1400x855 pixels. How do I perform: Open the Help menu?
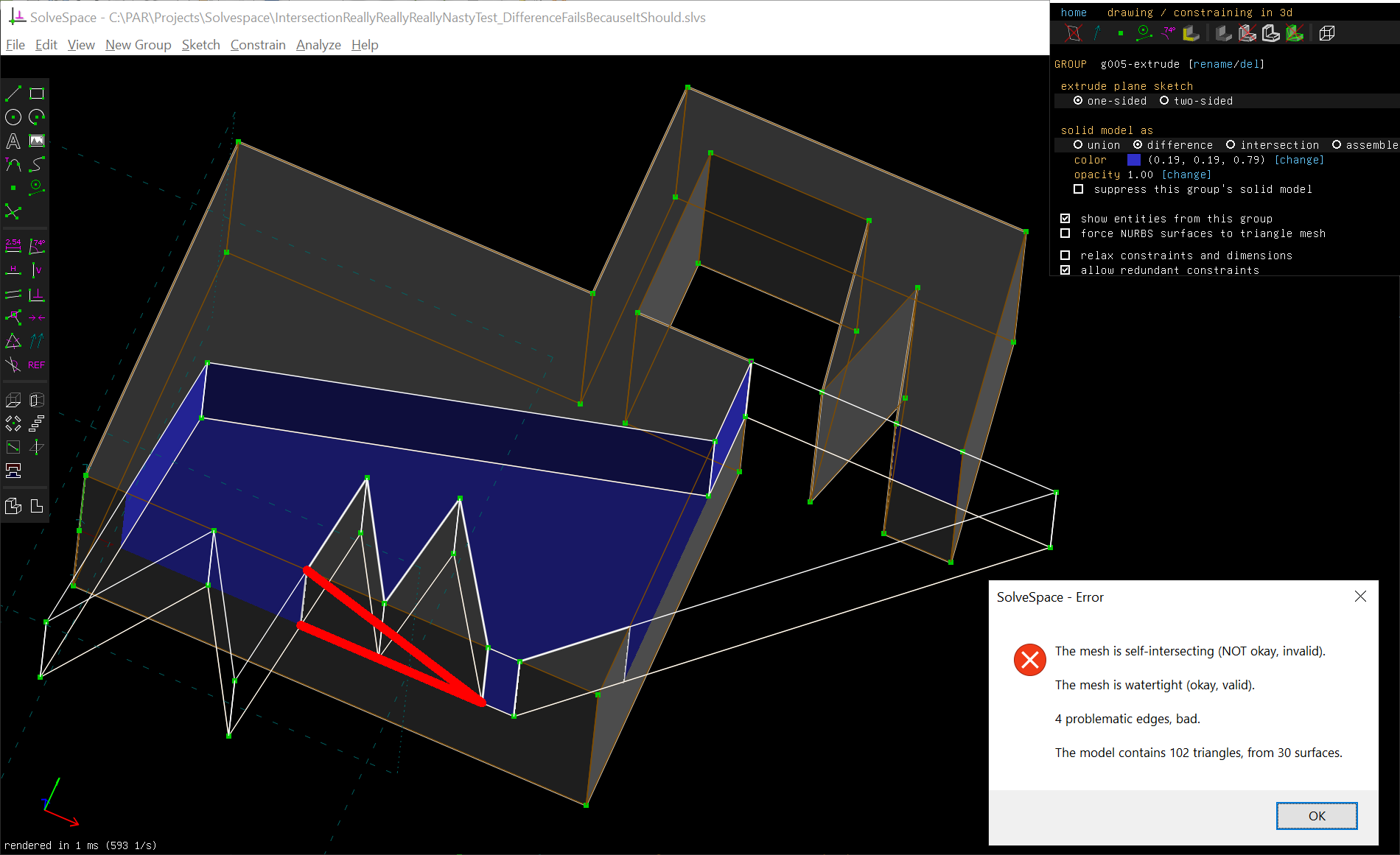coord(365,45)
